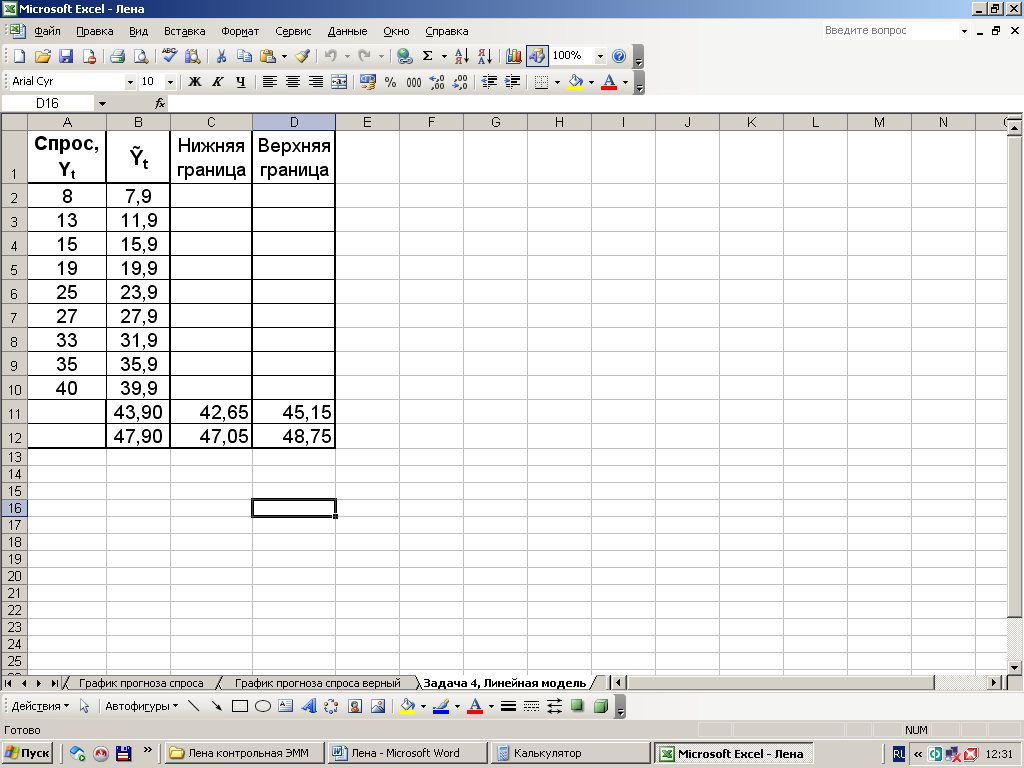Align text right button
The width and height of the screenshot is (1024, 768).
[316, 82]
